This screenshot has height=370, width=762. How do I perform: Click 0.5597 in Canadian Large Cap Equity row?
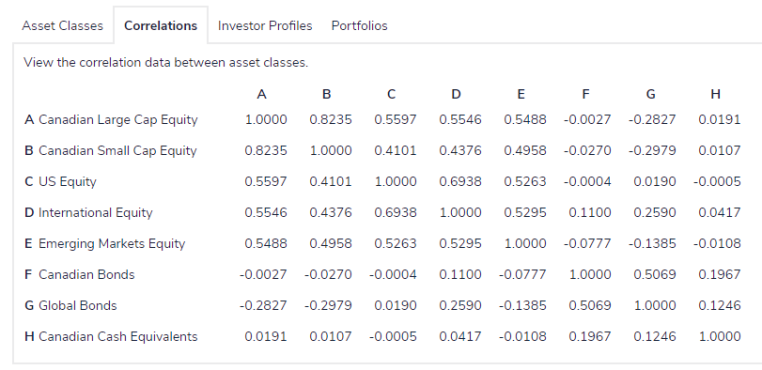coord(395,120)
